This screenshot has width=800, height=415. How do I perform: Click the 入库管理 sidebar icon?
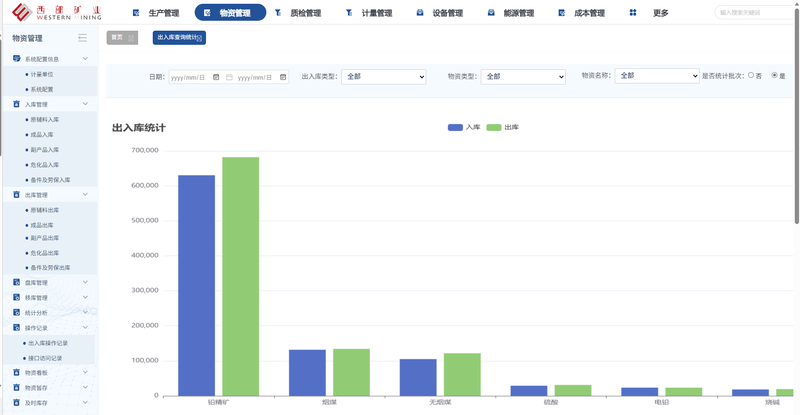coord(16,104)
